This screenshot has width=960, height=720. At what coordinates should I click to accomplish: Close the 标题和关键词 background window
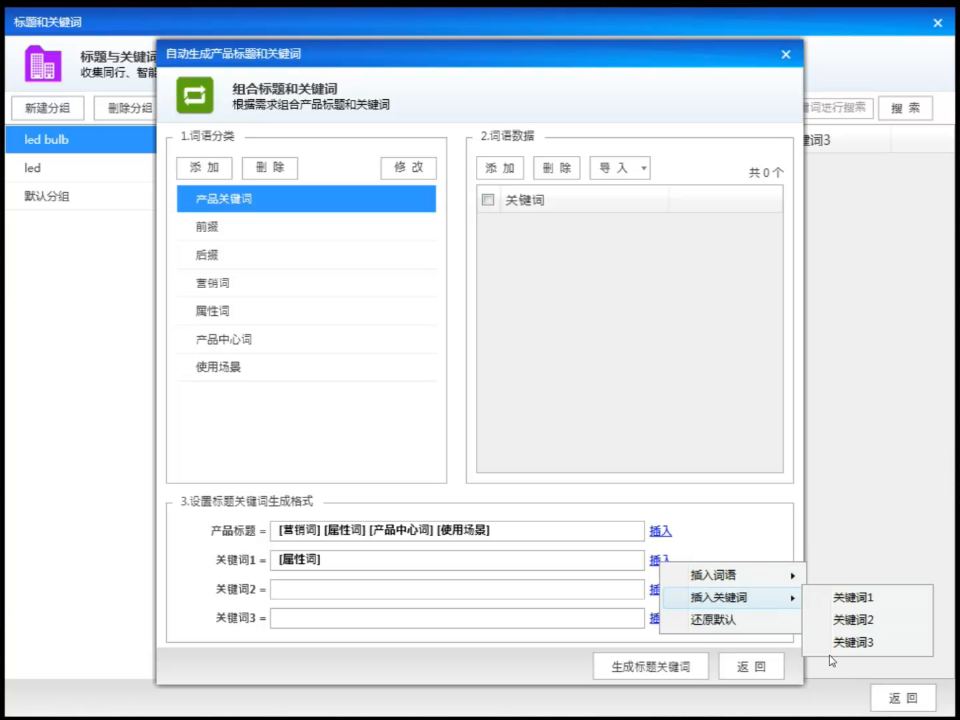tap(937, 23)
